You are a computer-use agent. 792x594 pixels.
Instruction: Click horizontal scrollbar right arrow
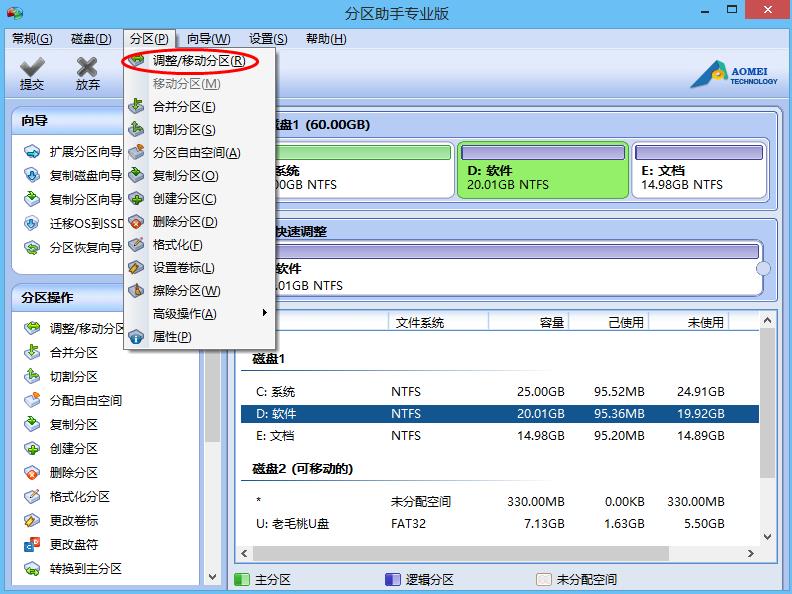751,554
